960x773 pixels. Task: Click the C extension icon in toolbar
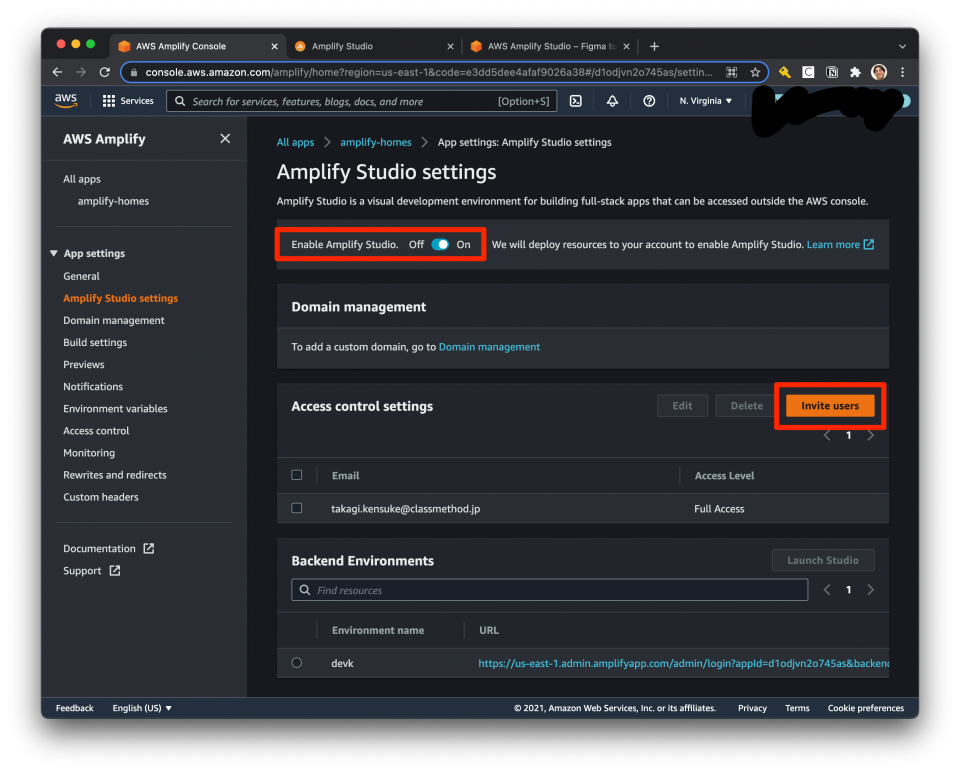[808, 72]
